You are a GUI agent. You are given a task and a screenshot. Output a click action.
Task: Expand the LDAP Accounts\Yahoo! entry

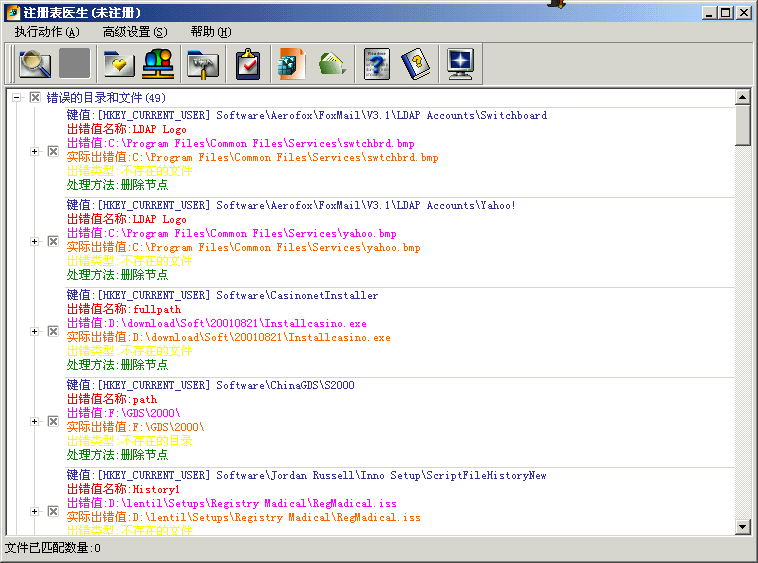click(x=35, y=241)
